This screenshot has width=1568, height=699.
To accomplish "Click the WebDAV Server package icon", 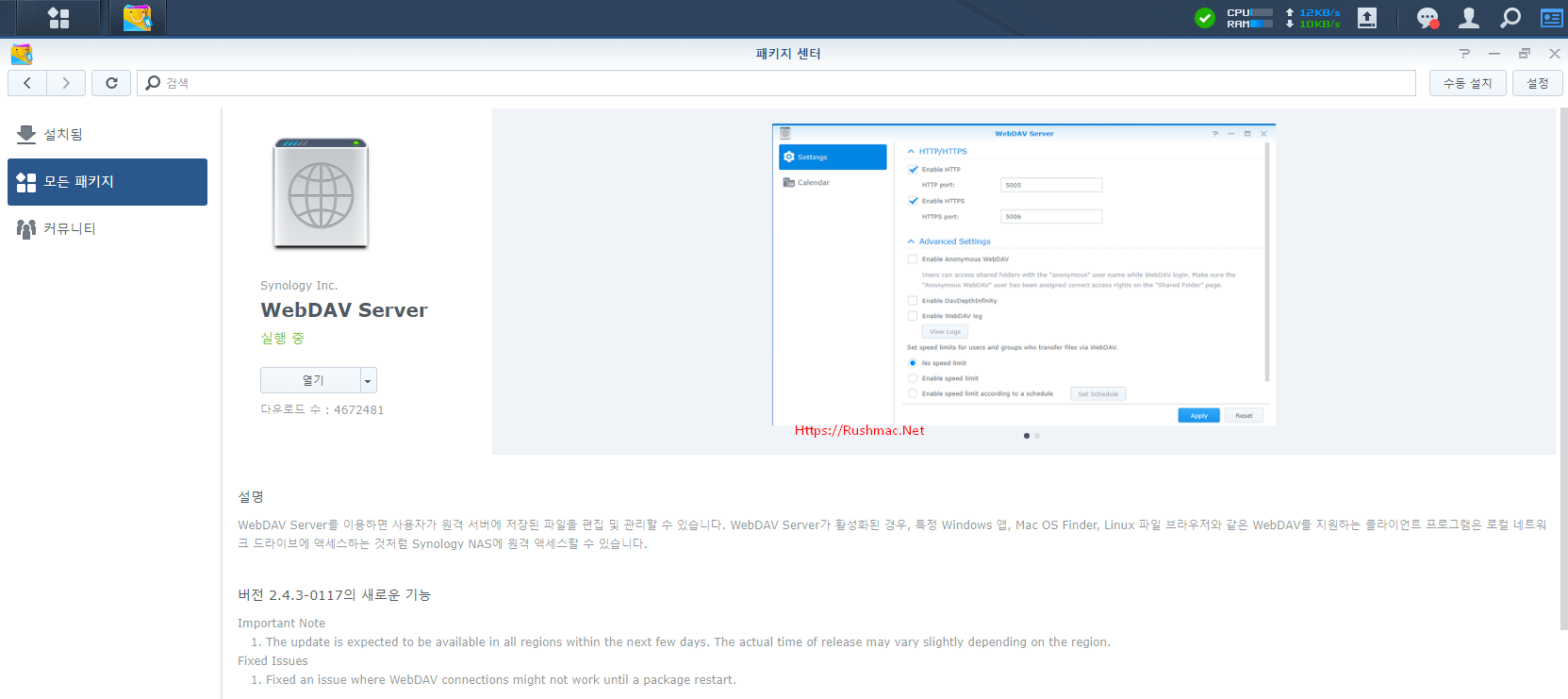I will [x=321, y=193].
